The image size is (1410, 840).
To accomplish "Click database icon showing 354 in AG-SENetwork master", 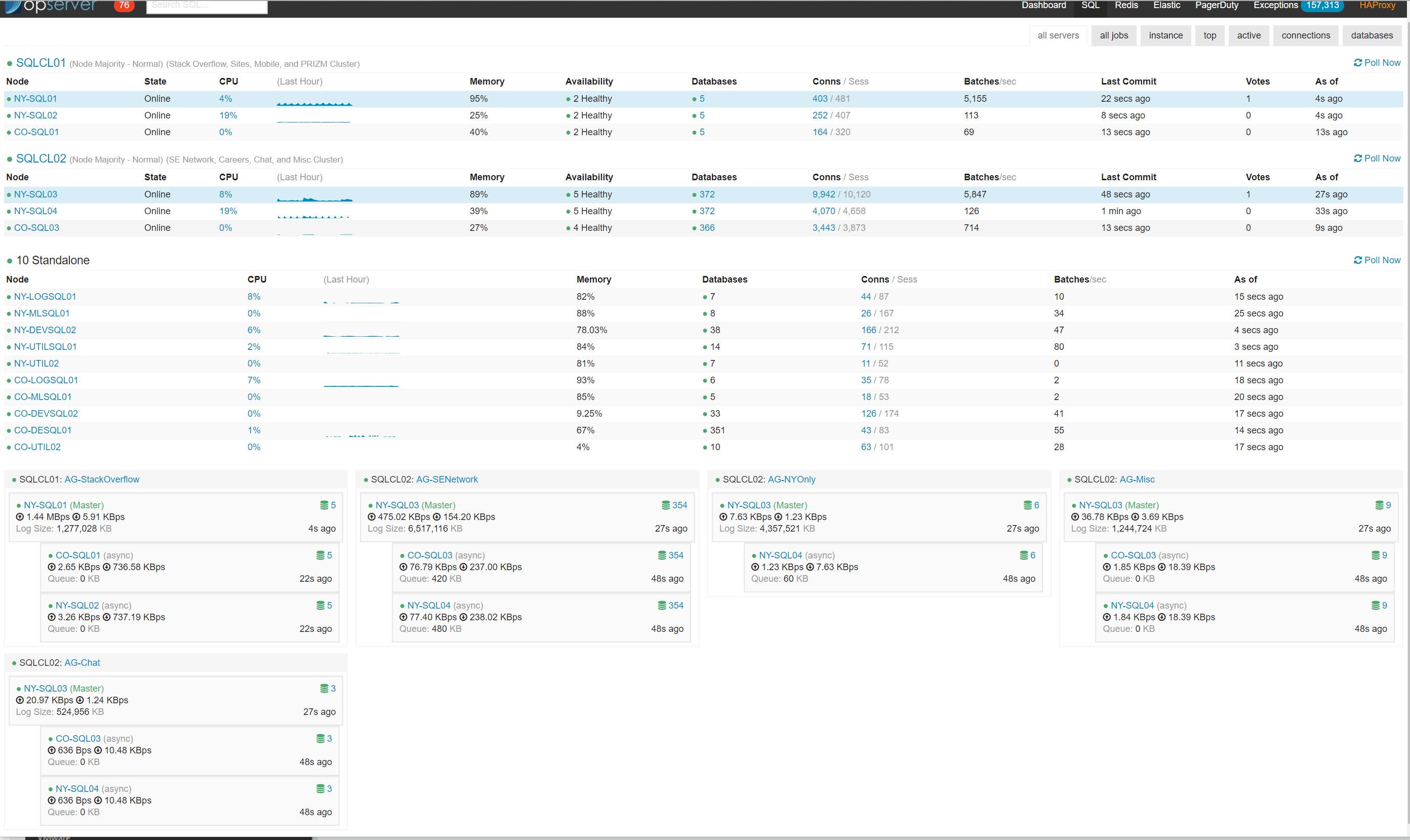I will 665,505.
